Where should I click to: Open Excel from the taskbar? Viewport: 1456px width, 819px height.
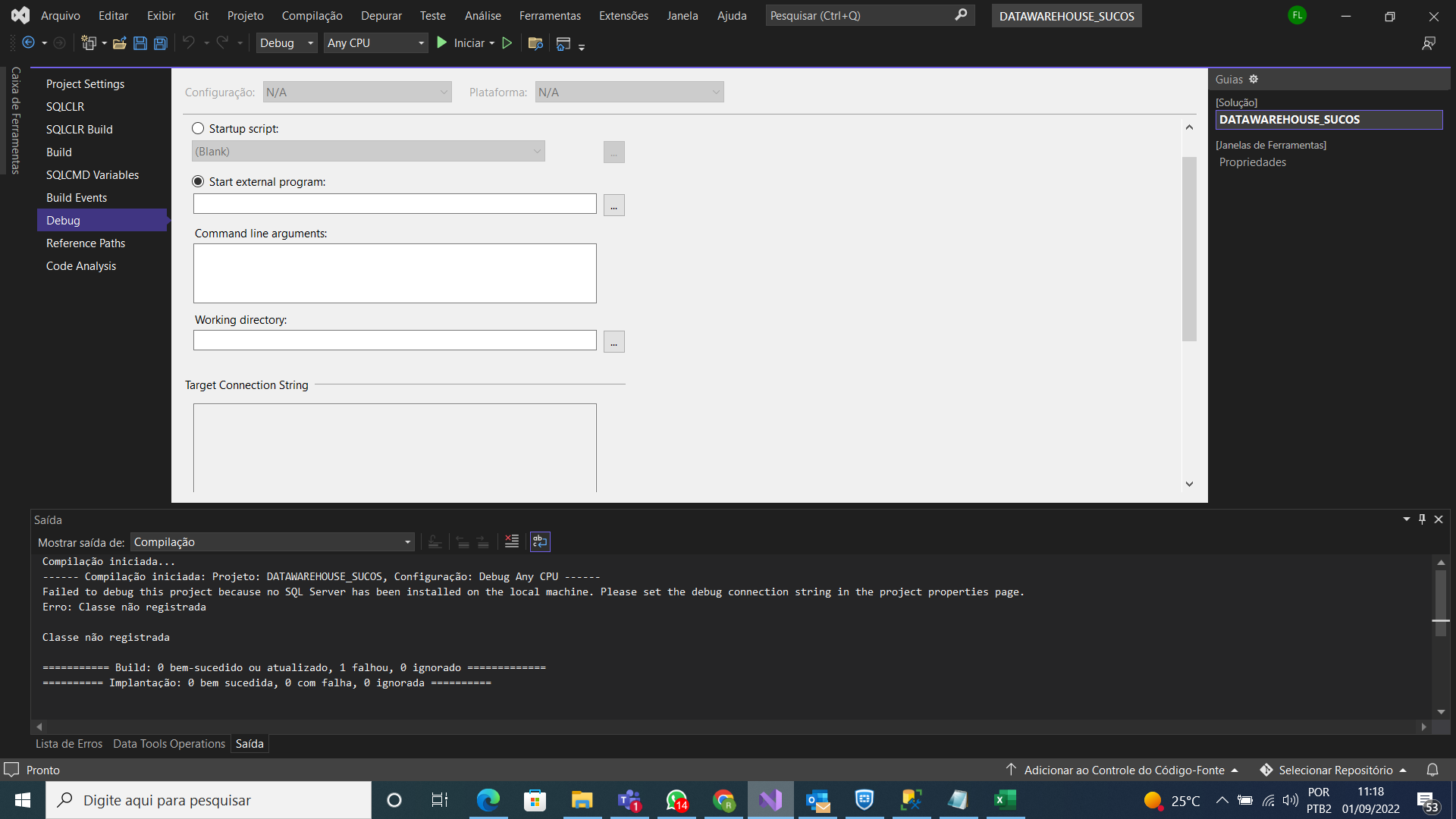pyautogui.click(x=1005, y=800)
